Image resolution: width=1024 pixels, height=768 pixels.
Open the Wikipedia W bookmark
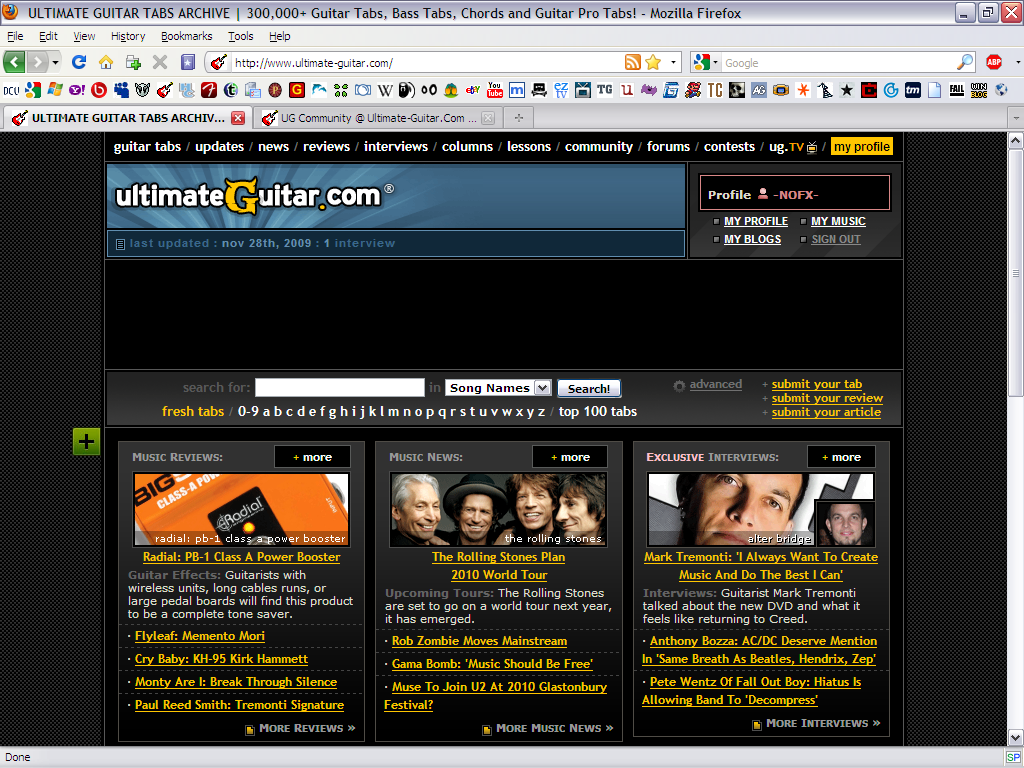[385, 90]
